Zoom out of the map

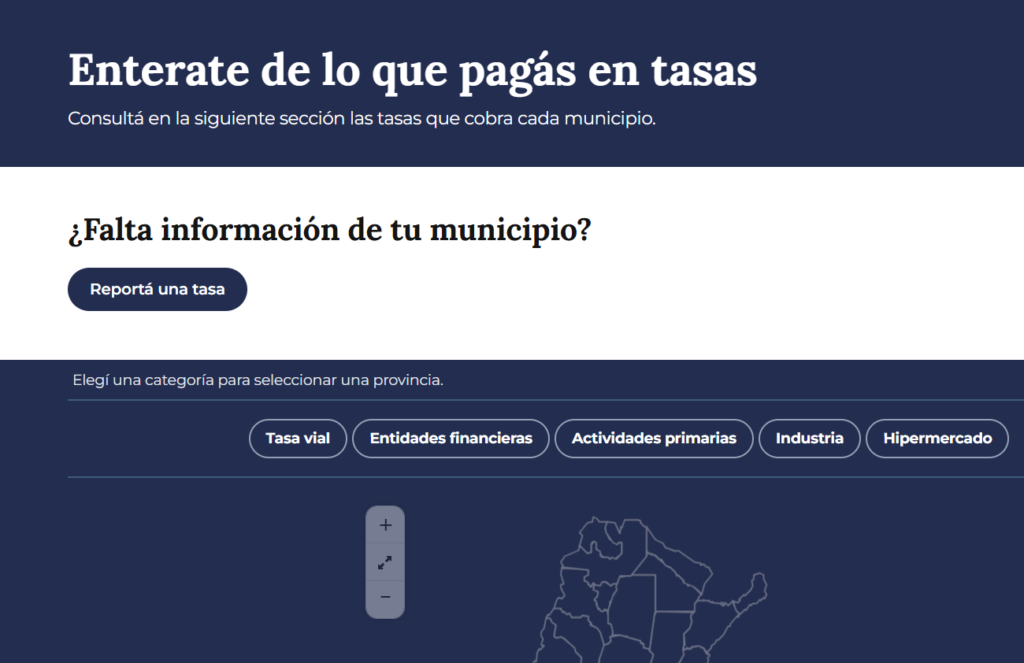385,598
